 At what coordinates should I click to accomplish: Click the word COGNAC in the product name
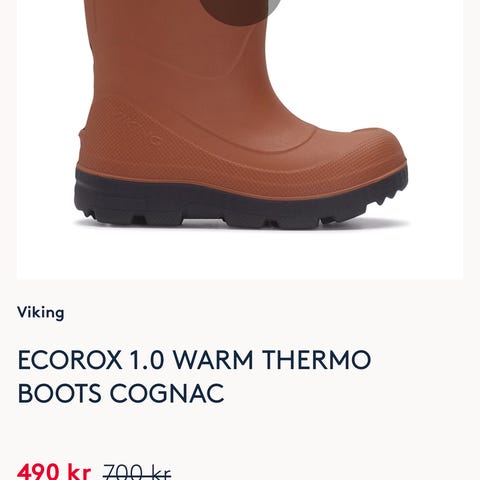[167, 393]
